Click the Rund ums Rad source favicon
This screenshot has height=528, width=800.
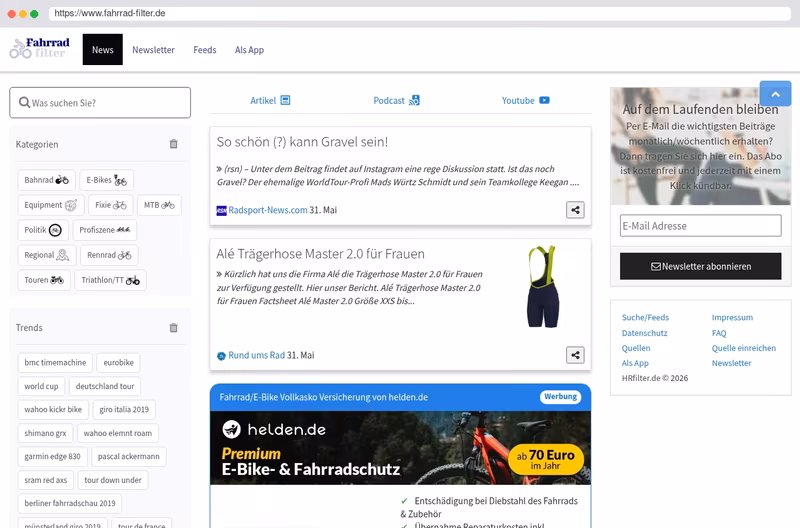click(221, 356)
